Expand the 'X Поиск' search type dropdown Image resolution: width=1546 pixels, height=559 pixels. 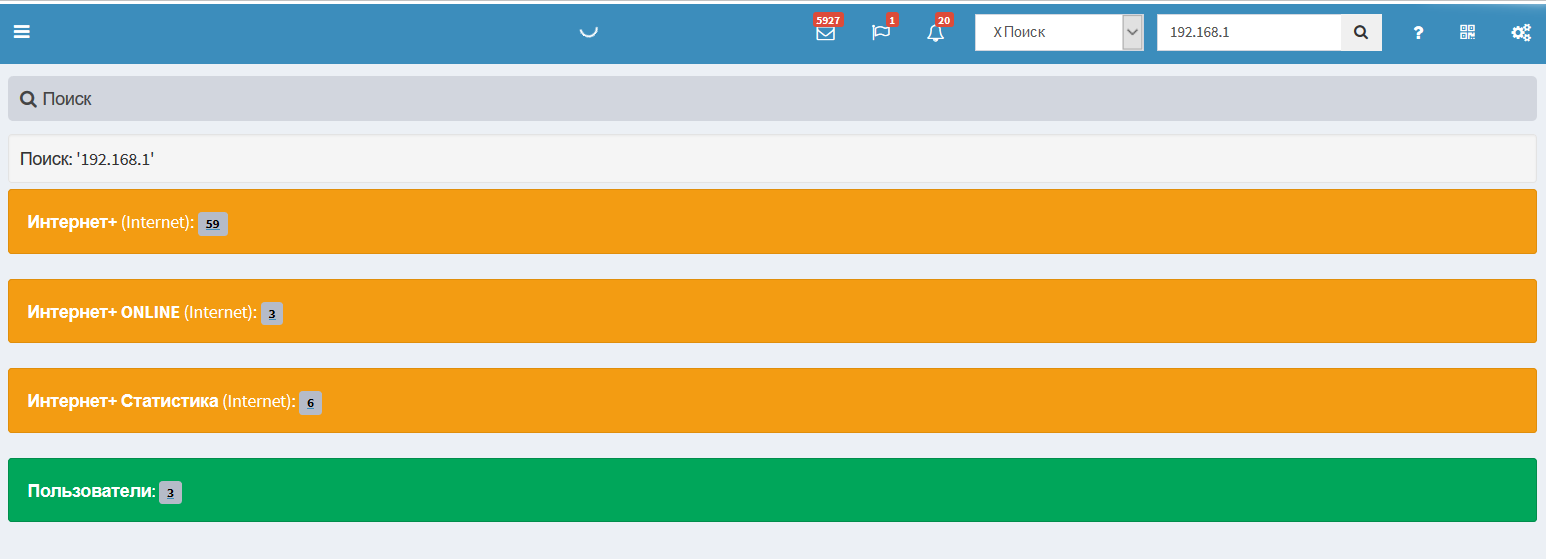click(1132, 32)
